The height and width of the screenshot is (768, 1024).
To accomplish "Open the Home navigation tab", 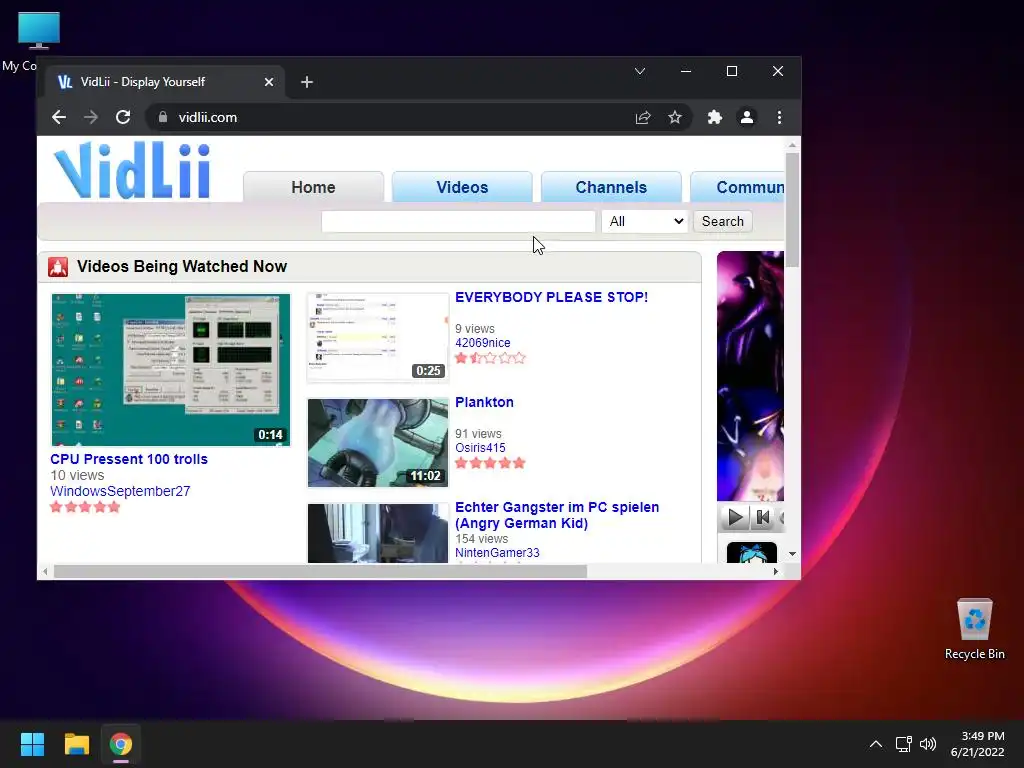I will 313,187.
